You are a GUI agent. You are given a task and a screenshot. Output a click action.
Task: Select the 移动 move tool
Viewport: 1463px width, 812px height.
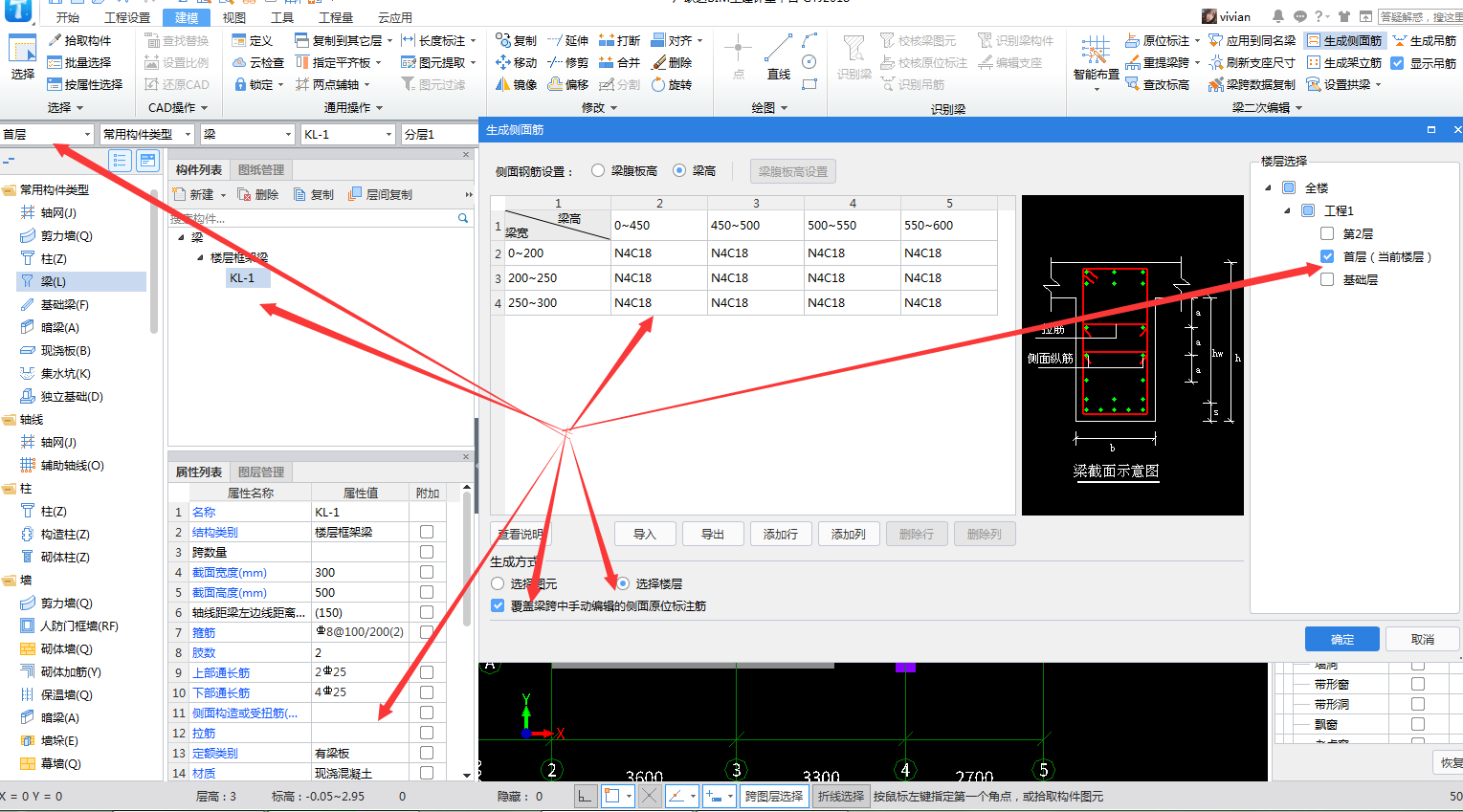click(517, 62)
